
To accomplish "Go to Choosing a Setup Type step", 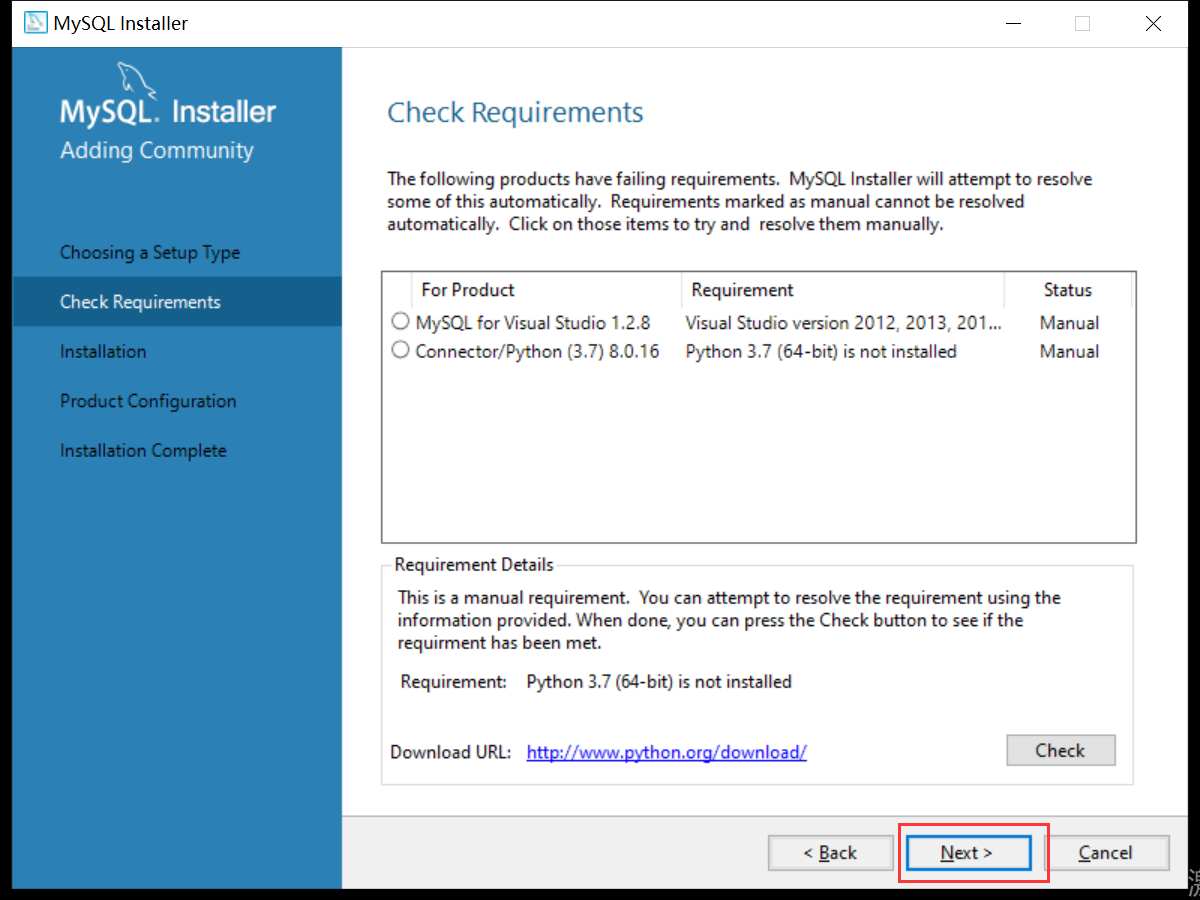I will [x=150, y=253].
